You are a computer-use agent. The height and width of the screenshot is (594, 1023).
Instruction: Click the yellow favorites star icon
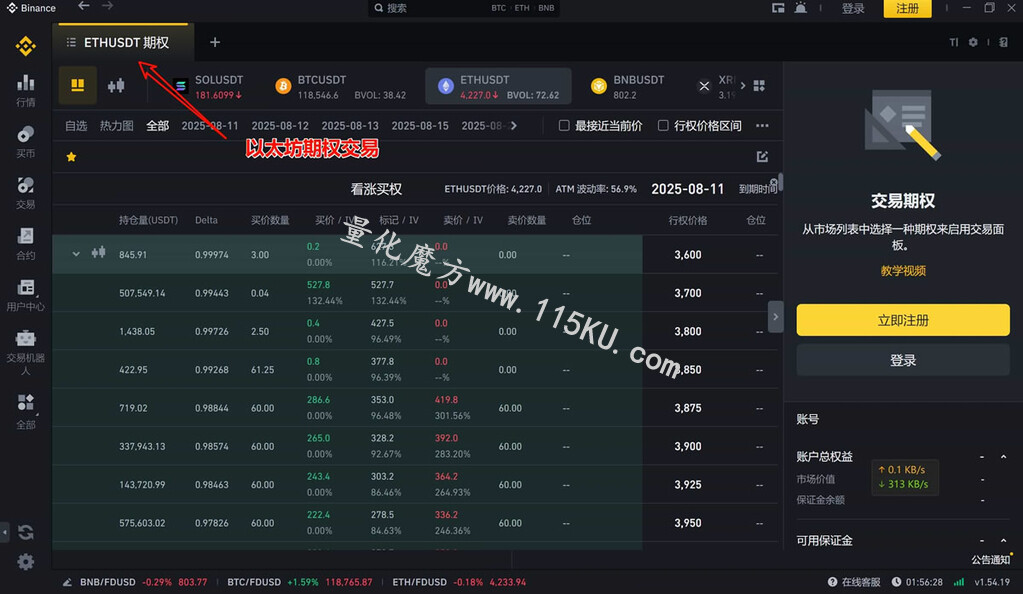coord(71,157)
